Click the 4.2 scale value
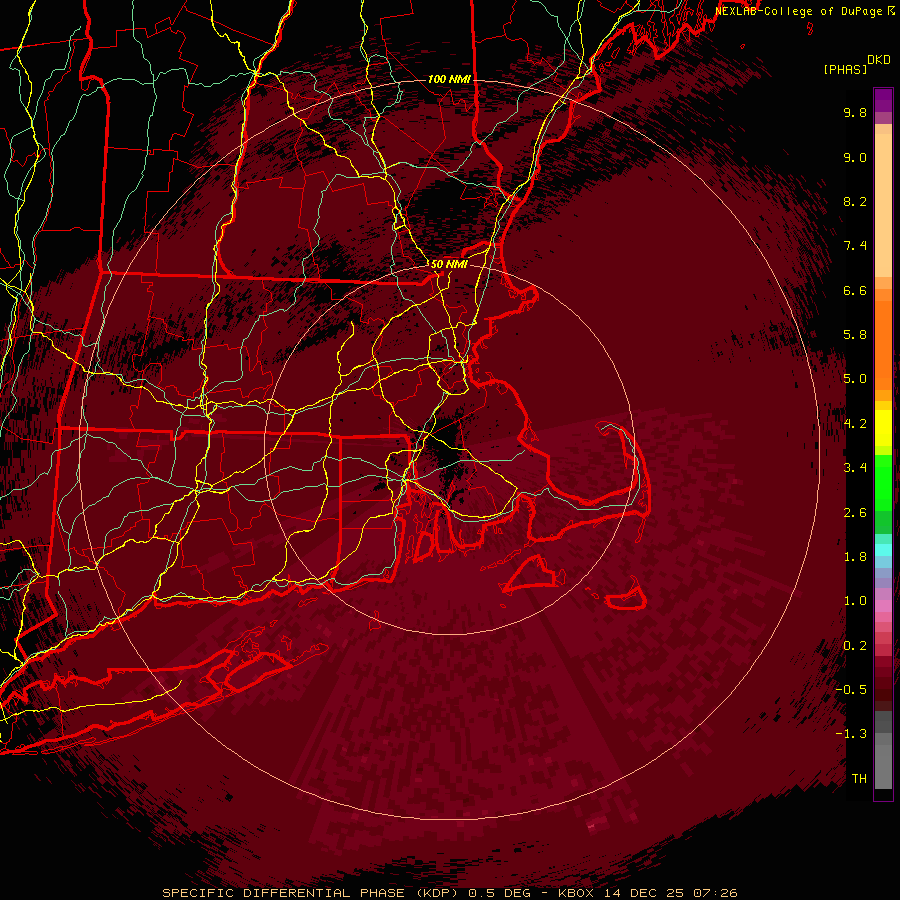This screenshot has height=900, width=900. (x=855, y=424)
